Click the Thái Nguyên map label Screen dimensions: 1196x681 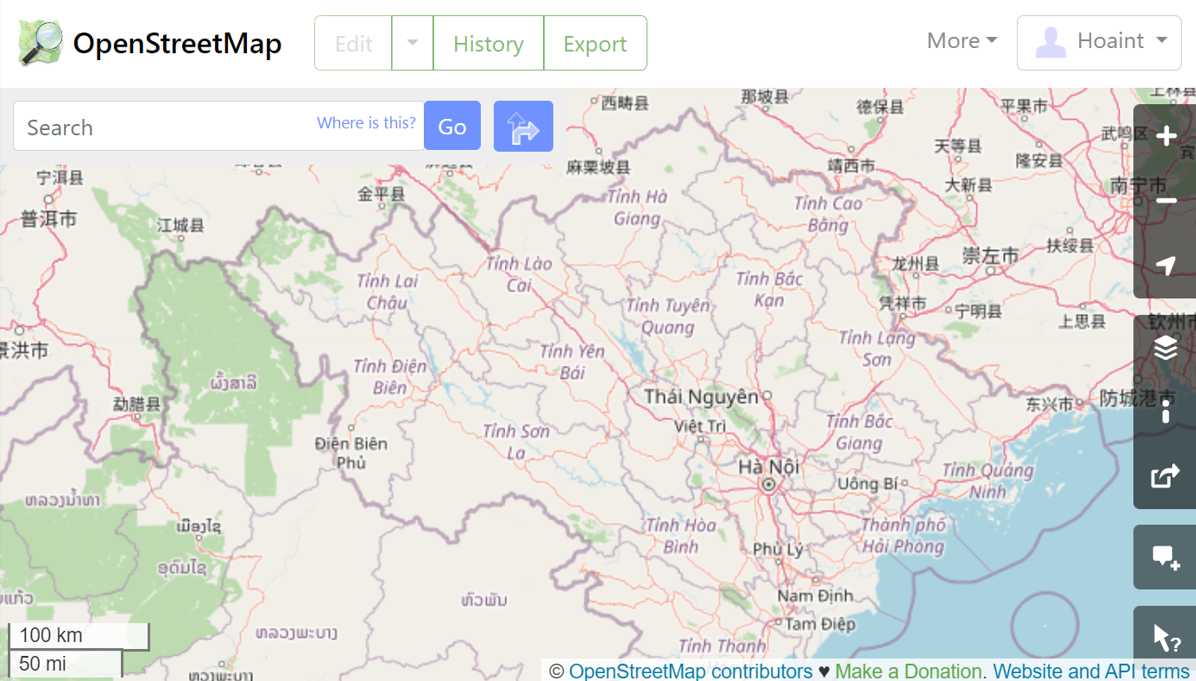tap(701, 397)
